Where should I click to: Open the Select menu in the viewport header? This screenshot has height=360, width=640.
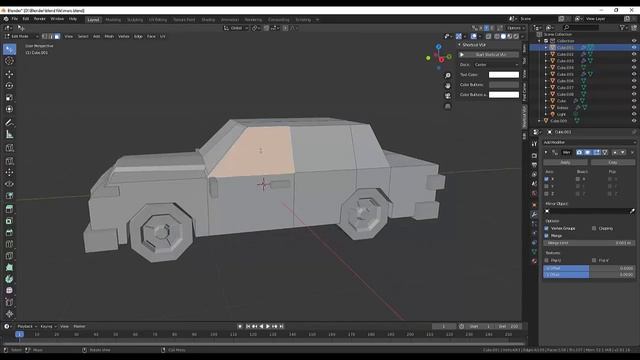click(83, 36)
